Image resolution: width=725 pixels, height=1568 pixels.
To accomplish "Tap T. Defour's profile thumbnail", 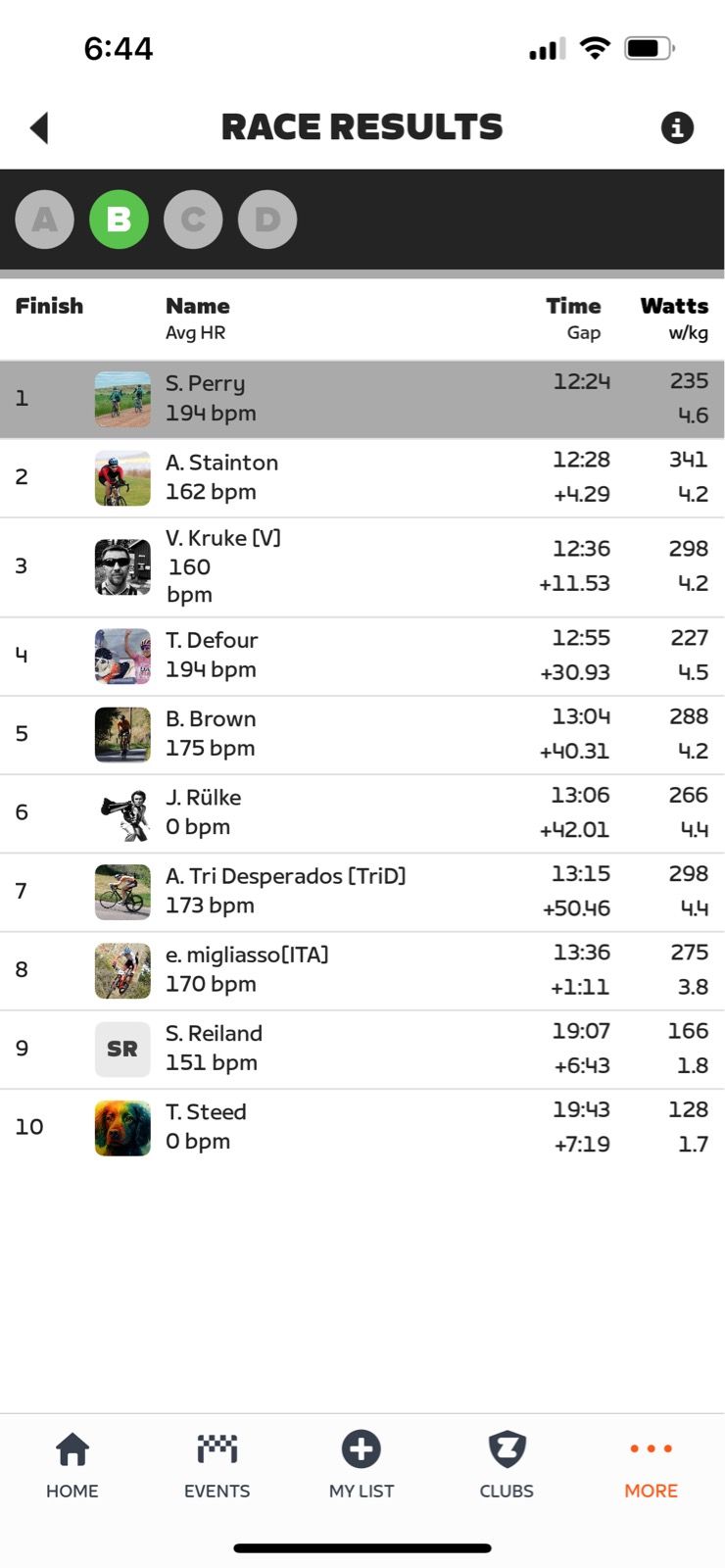I will 122,656.
